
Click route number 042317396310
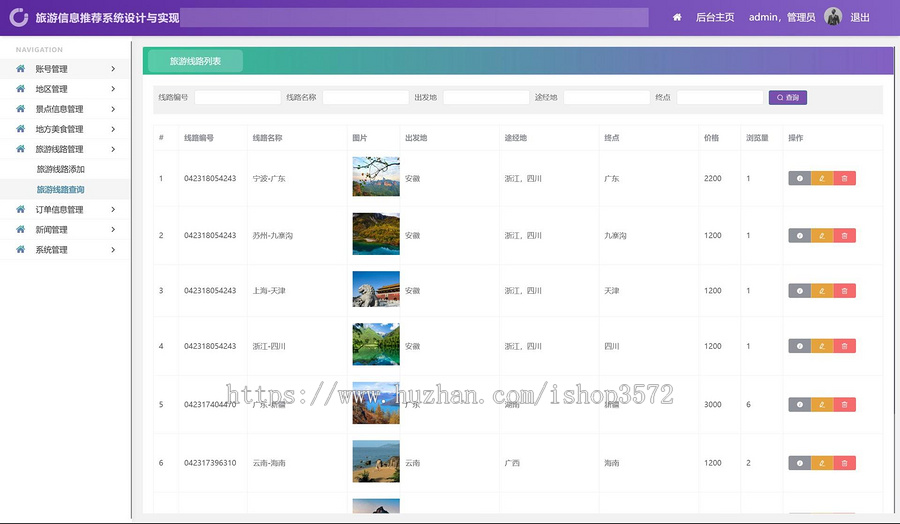point(210,463)
